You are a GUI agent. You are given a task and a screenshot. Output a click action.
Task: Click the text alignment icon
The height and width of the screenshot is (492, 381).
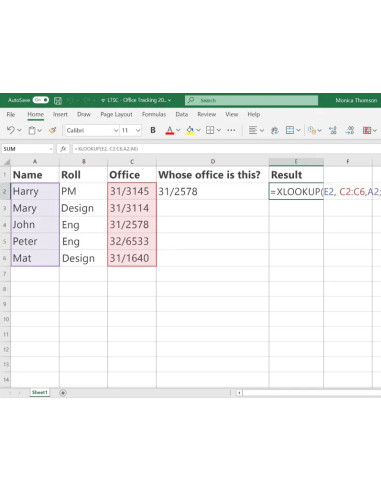[253, 130]
